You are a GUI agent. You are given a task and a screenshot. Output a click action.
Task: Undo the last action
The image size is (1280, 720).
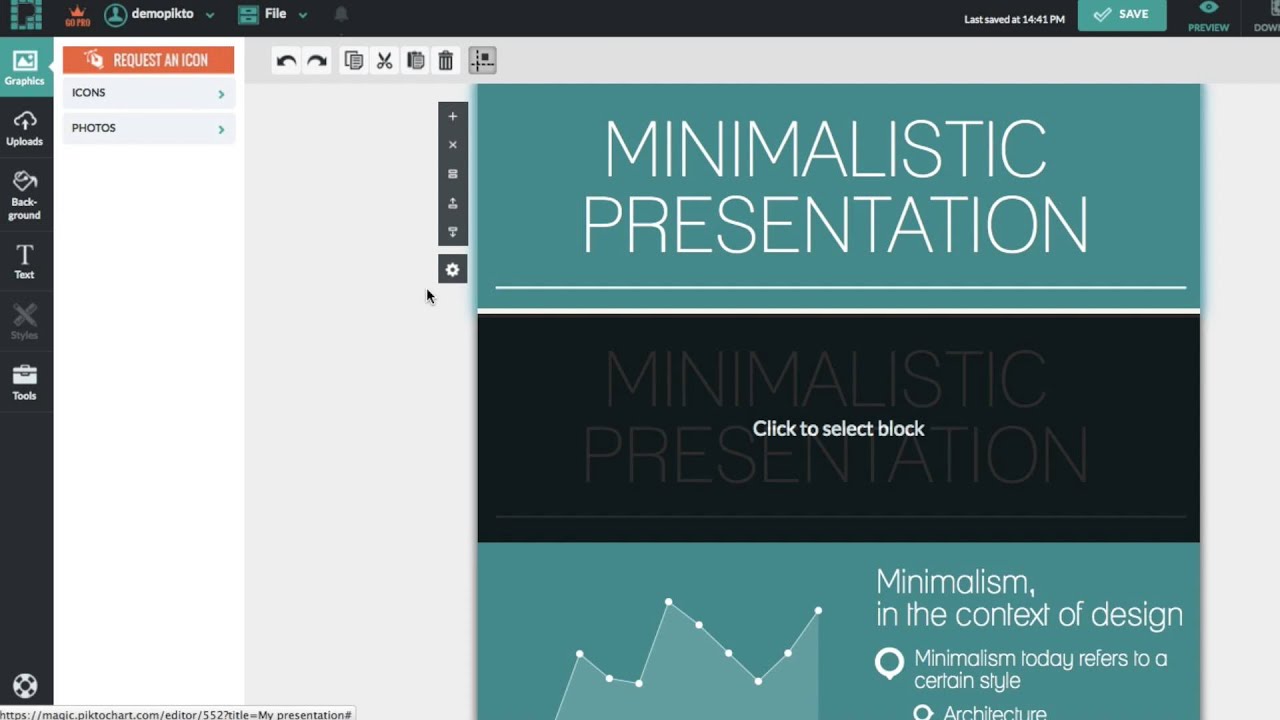click(x=286, y=60)
